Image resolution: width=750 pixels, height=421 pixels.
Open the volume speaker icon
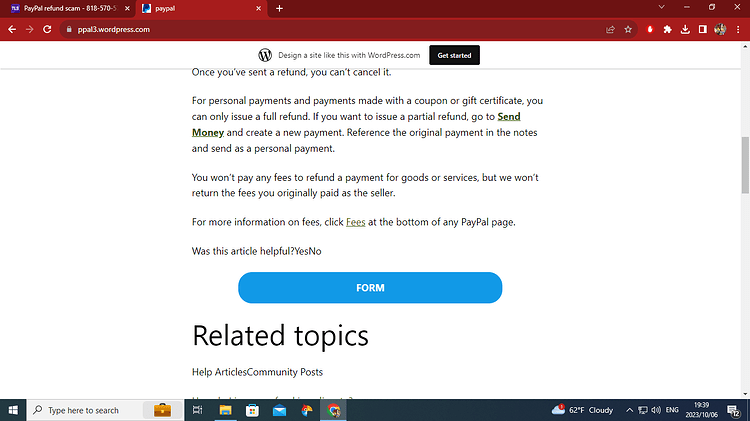[x=656, y=410]
